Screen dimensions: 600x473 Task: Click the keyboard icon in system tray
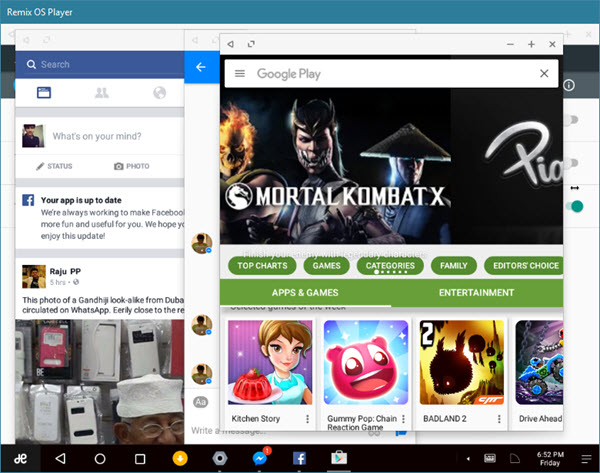(x=490, y=458)
